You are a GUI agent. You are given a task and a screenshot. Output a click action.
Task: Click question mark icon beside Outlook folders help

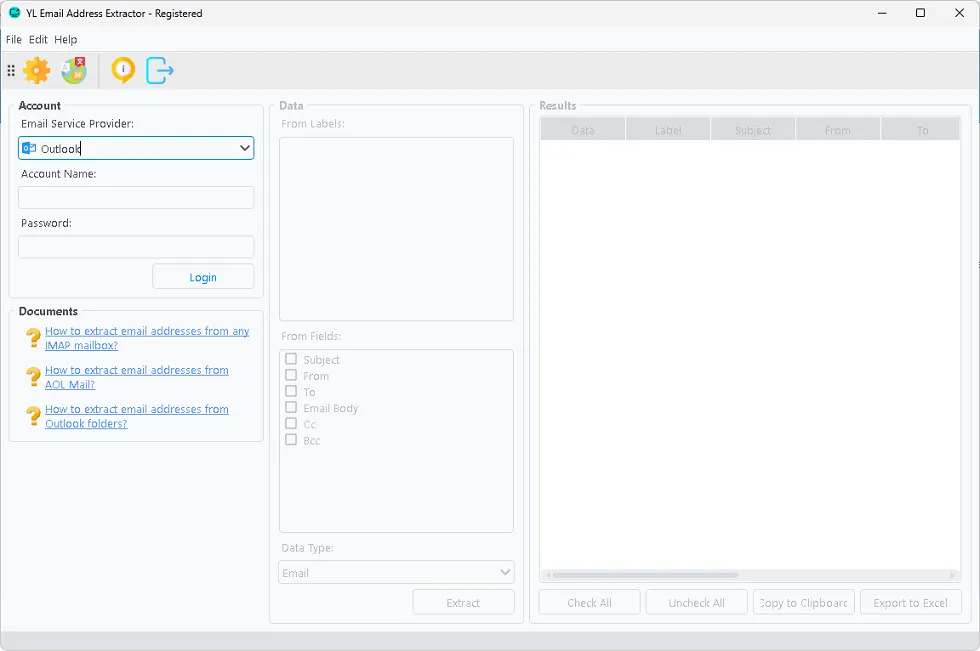(33, 416)
